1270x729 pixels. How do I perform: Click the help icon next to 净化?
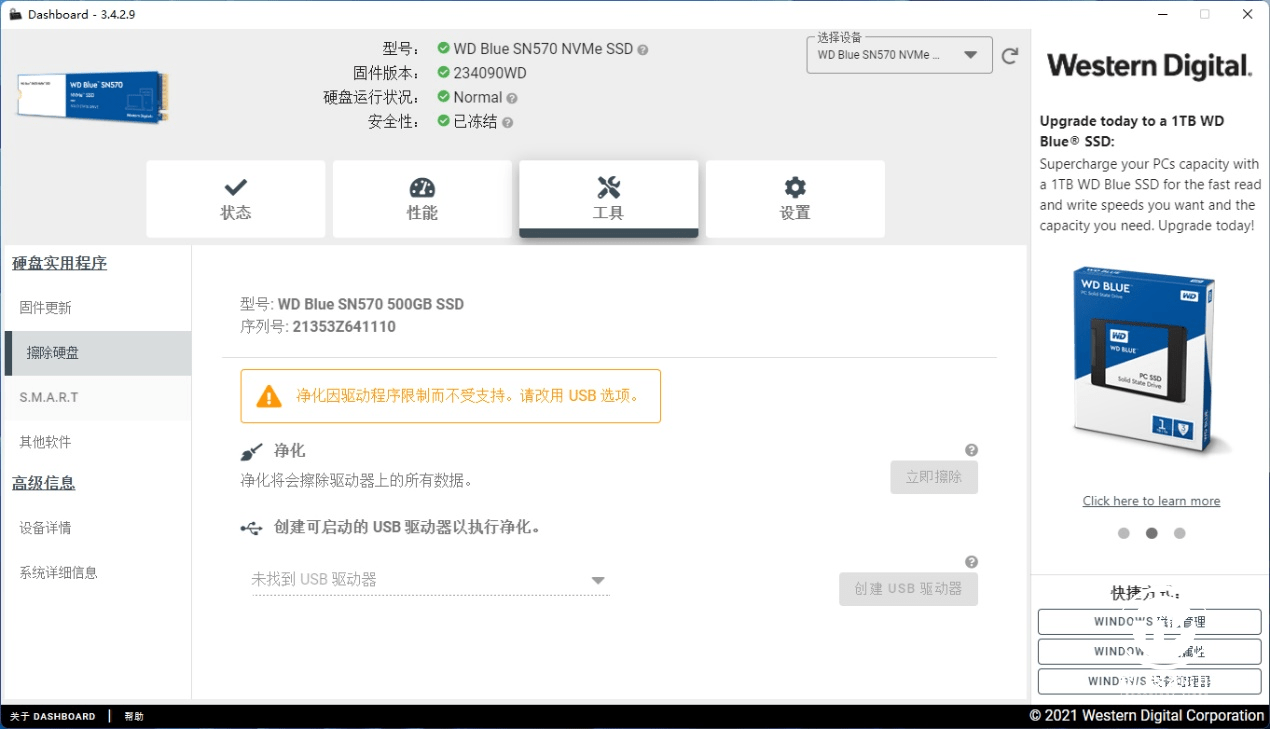pyautogui.click(x=971, y=450)
